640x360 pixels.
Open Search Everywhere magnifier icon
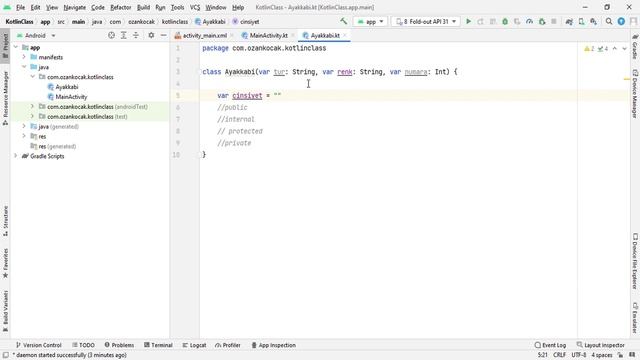click(609, 21)
